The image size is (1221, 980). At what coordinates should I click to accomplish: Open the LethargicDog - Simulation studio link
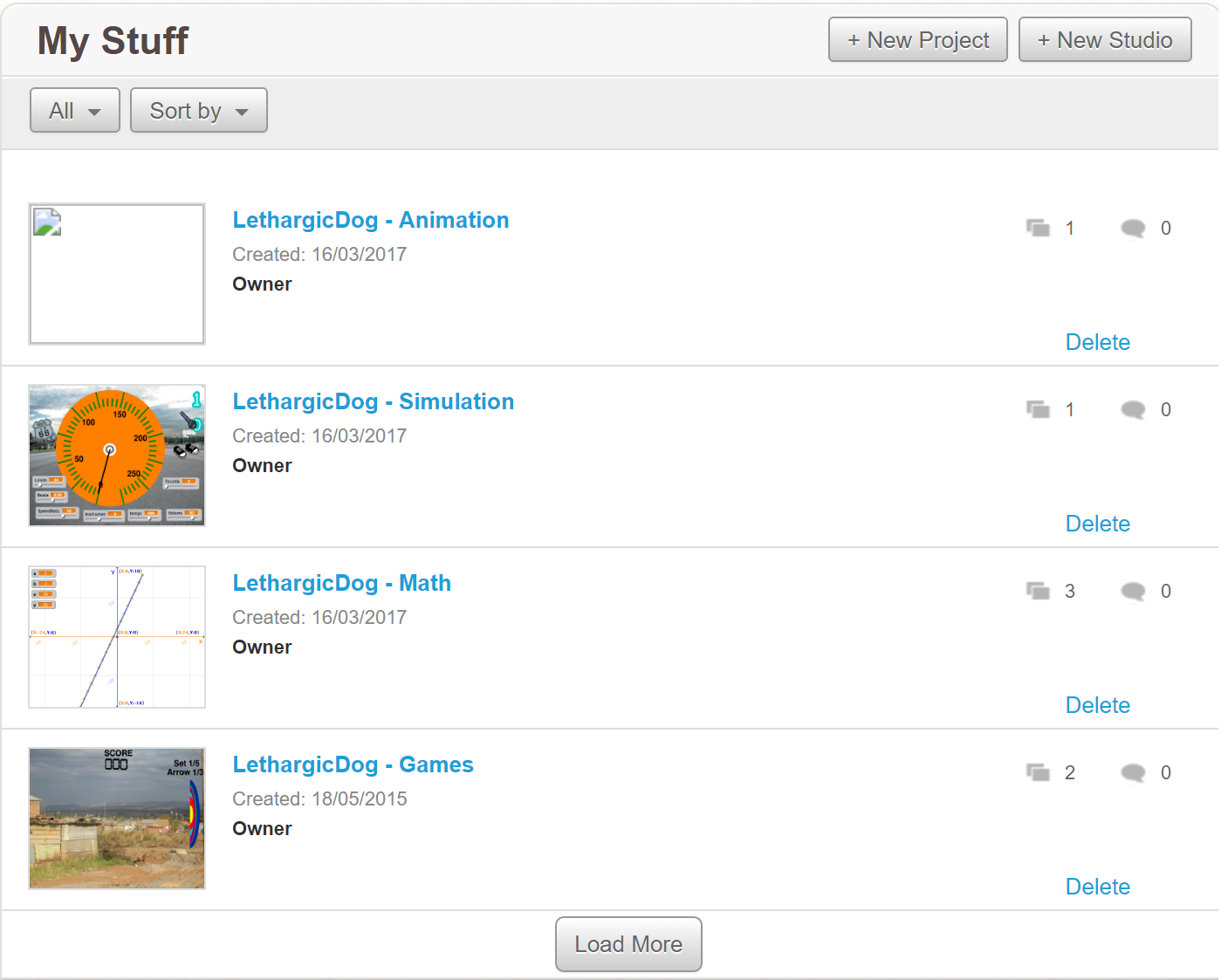click(373, 401)
